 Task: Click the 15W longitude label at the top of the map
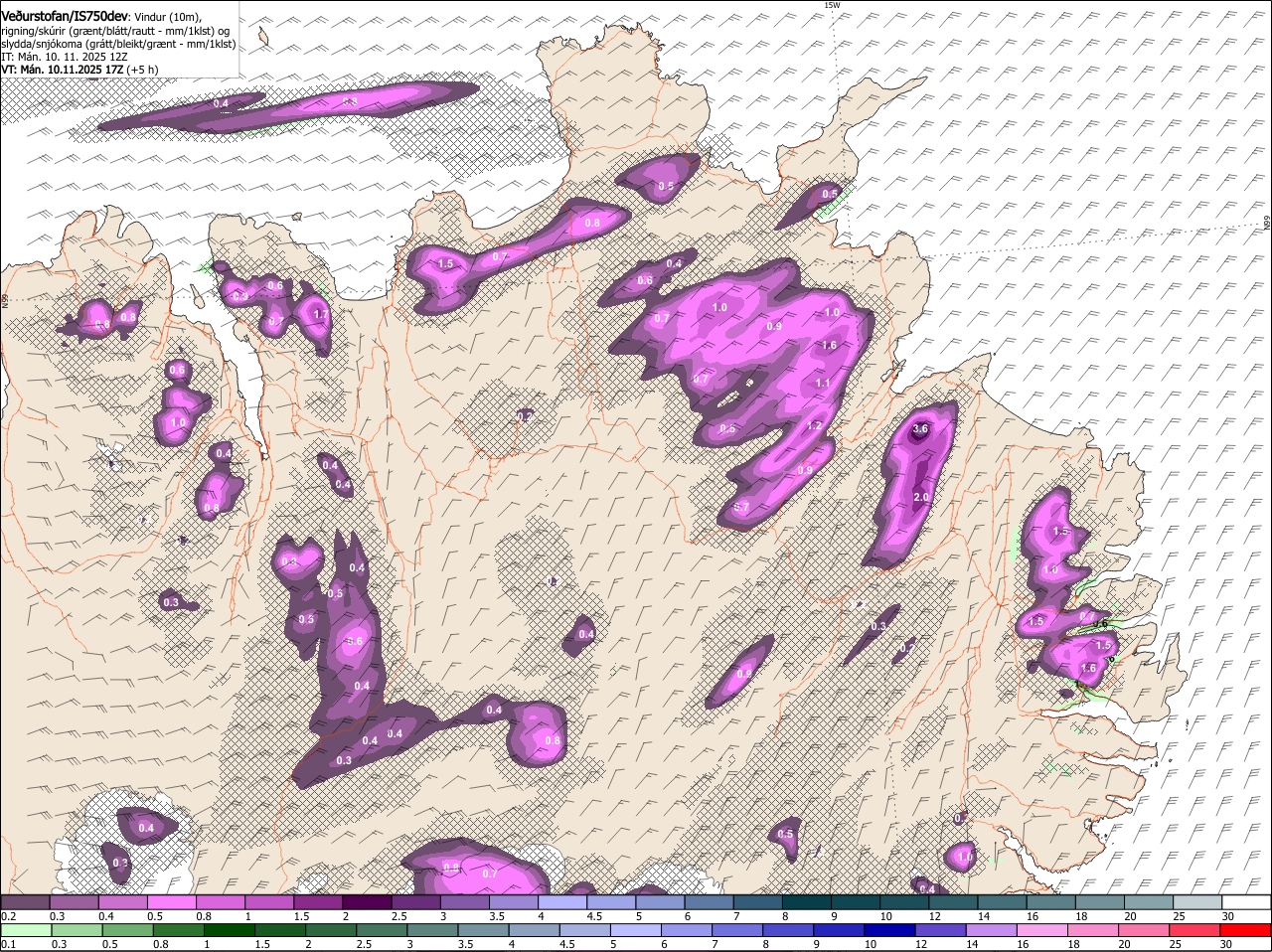coord(832,5)
